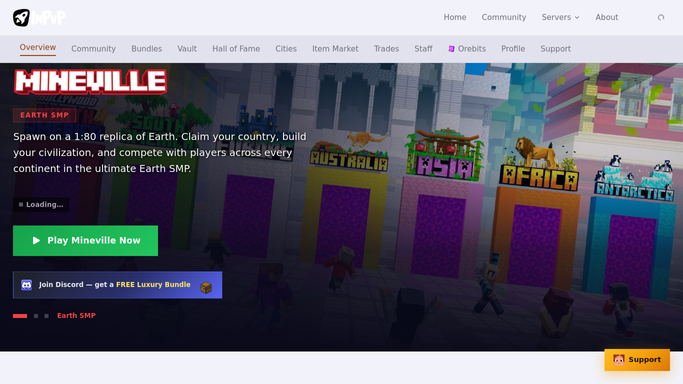Open the Hall of Fame tab

coord(236,49)
